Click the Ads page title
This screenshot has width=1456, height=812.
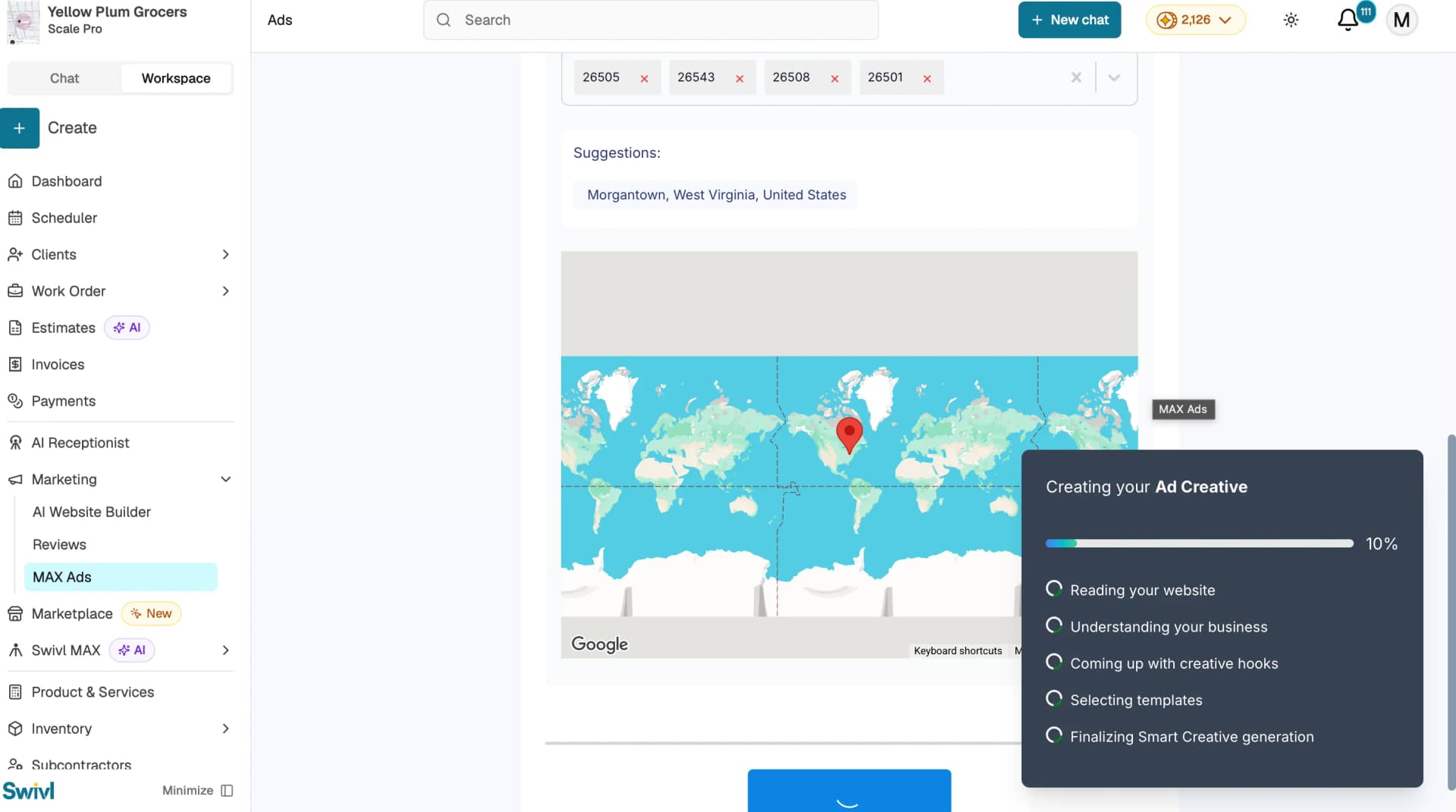pyautogui.click(x=280, y=20)
